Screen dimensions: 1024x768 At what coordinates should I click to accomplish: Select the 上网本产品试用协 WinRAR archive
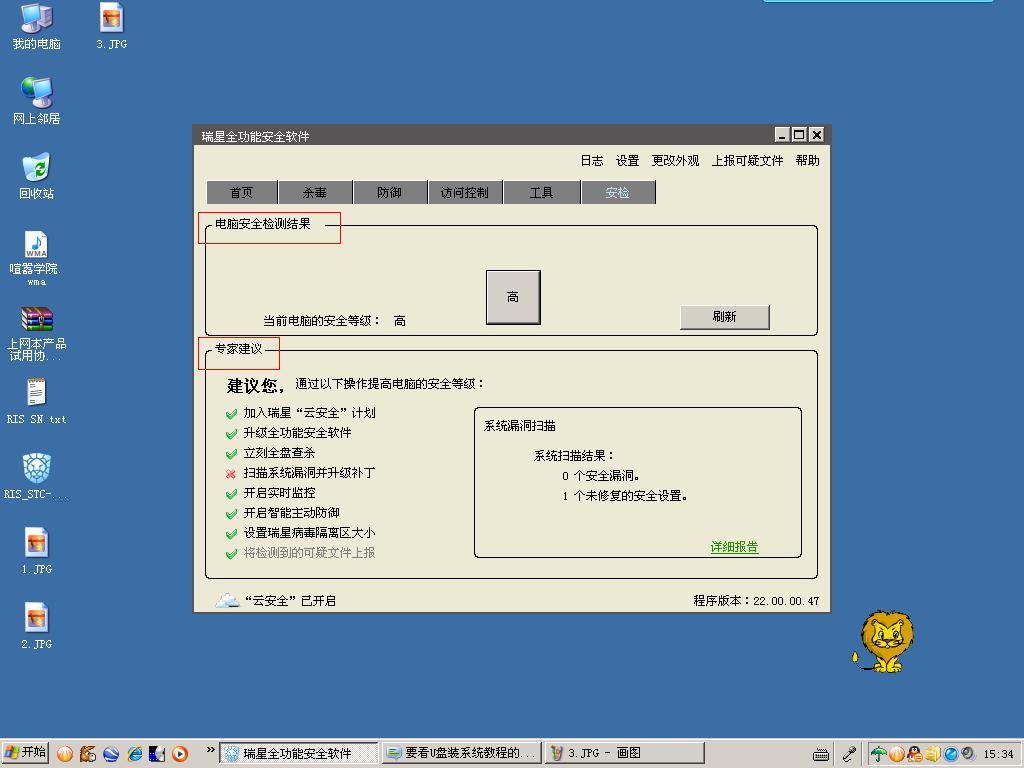tap(37, 334)
